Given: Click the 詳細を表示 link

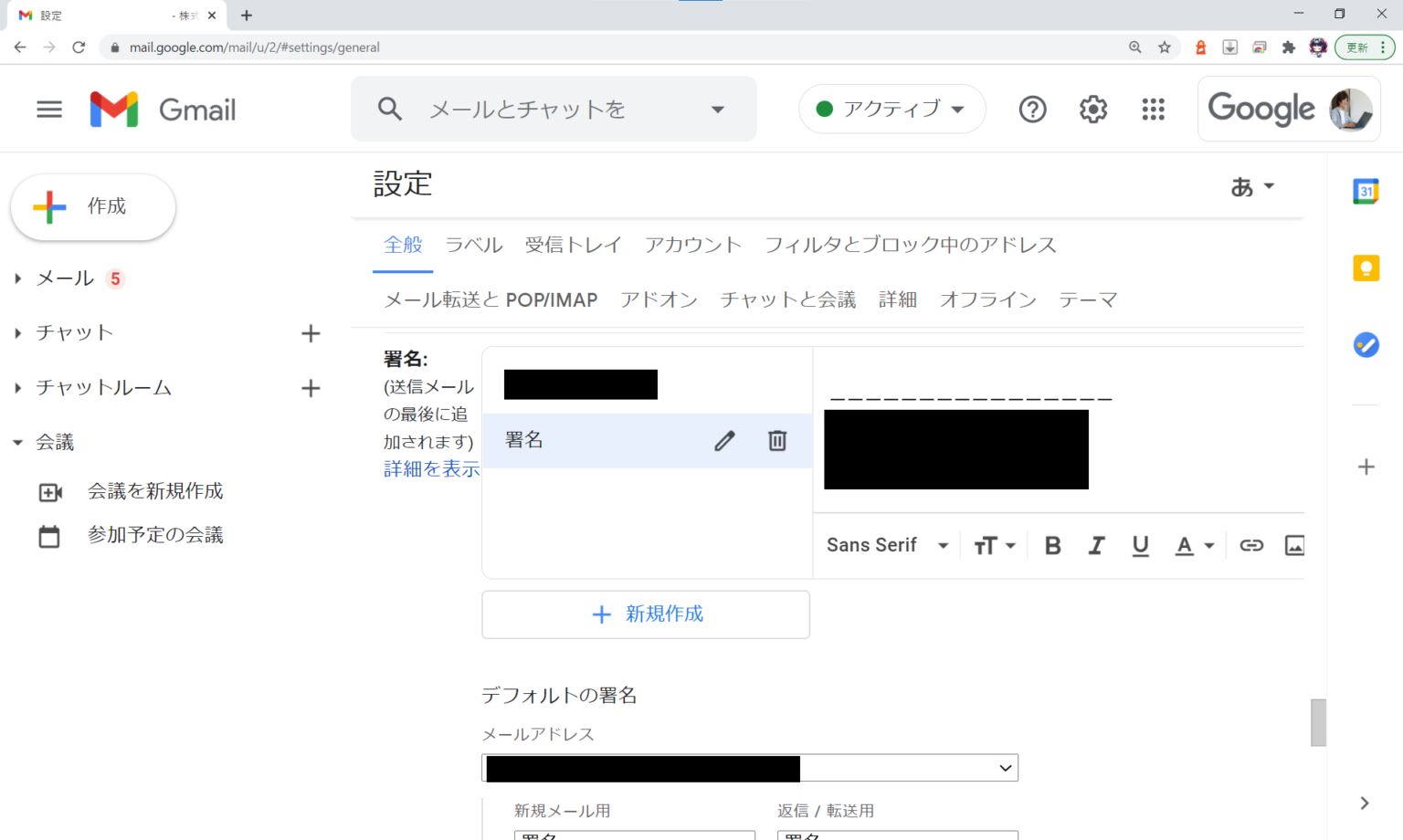Looking at the screenshot, I should pos(431,469).
